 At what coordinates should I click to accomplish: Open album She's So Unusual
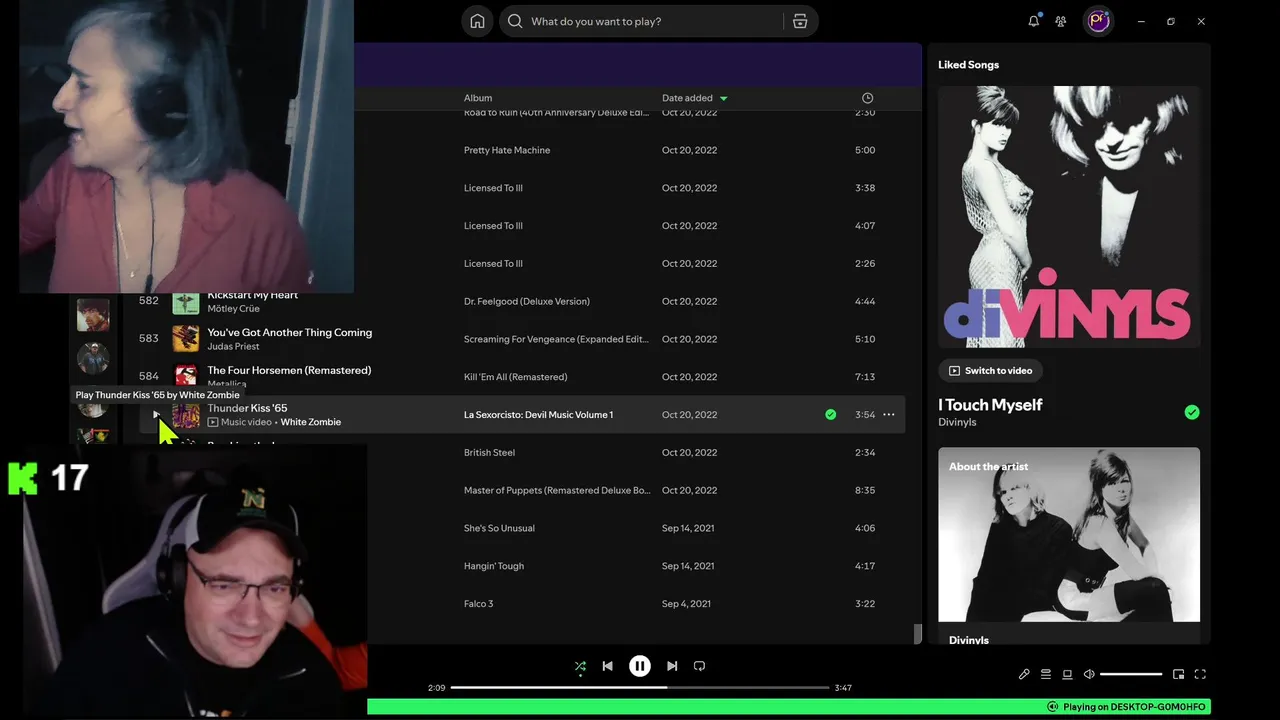coord(499,528)
